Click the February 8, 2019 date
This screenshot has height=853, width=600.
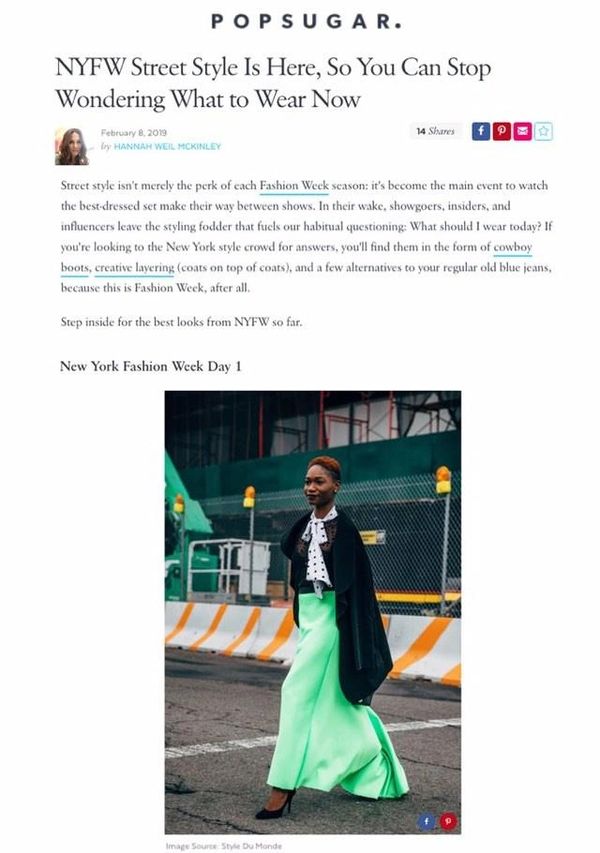[x=134, y=133]
